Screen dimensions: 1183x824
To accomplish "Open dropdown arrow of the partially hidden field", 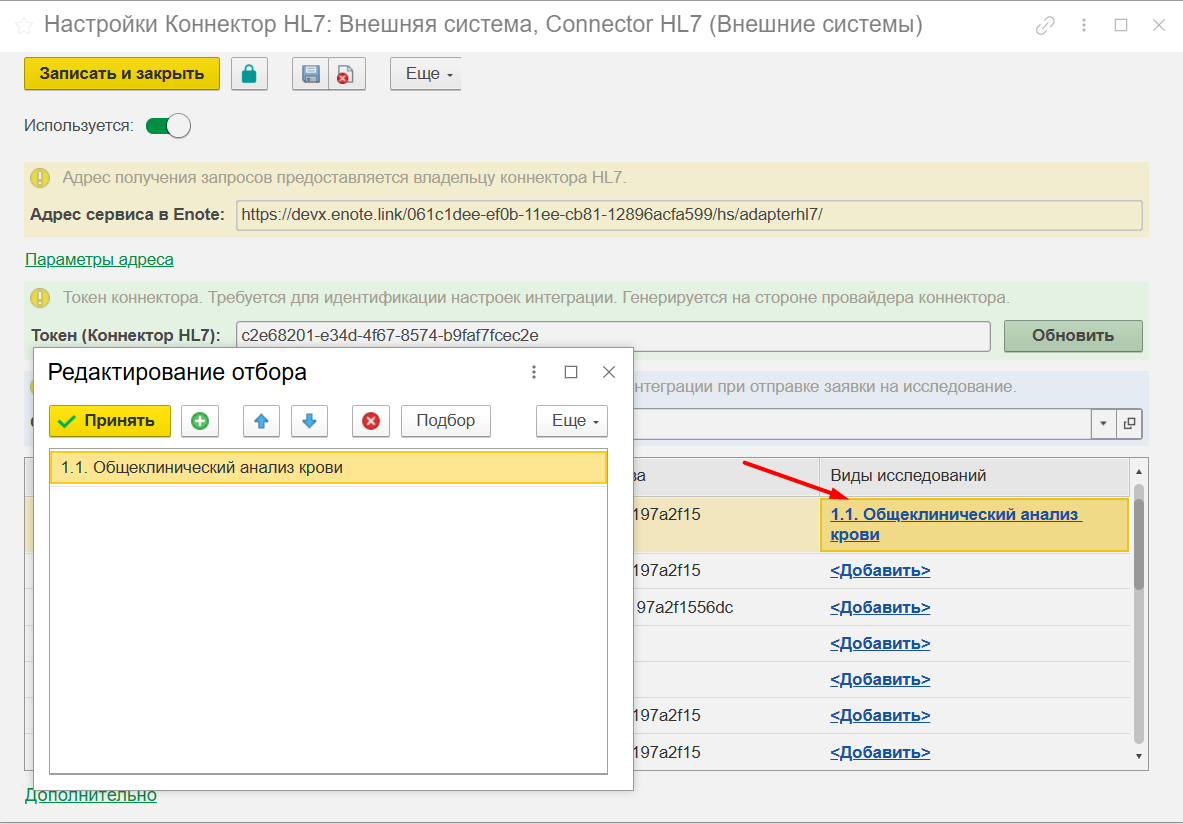I will 1103,424.
